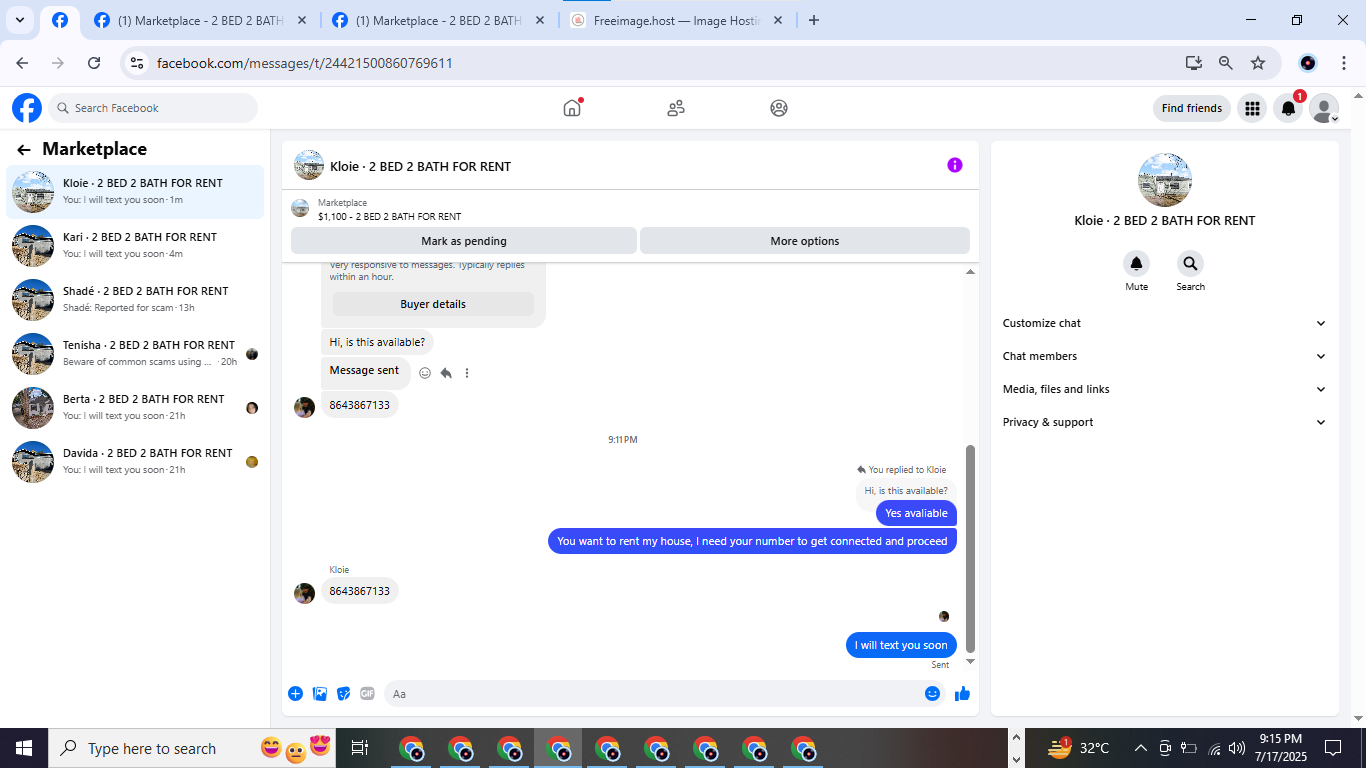Open Chrome's three-dot menu
This screenshot has height=768, width=1366.
[x=1344, y=63]
